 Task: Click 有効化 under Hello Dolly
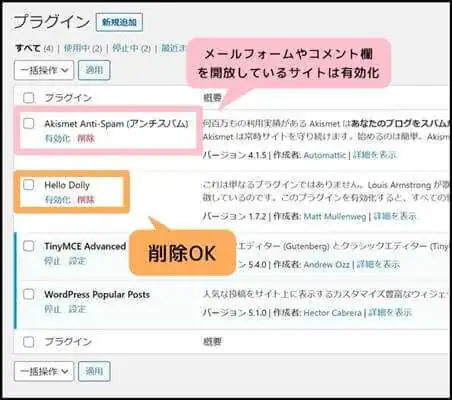(58, 200)
